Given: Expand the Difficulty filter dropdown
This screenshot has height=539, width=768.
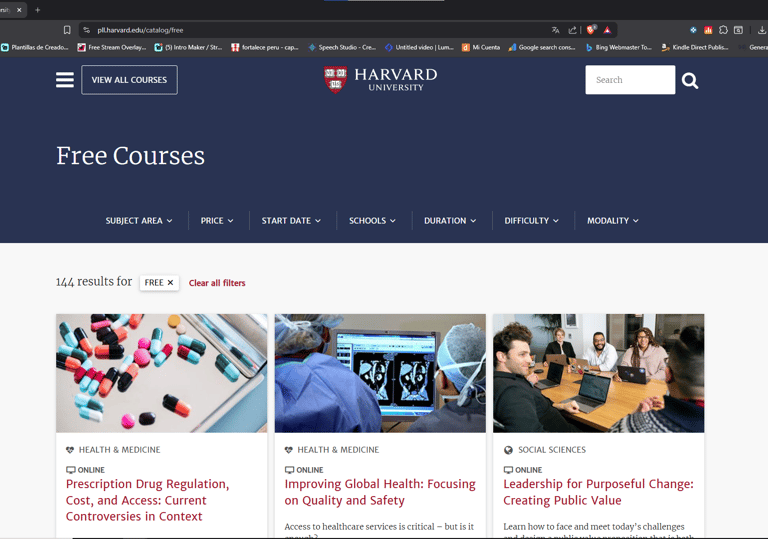Looking at the screenshot, I should (531, 220).
